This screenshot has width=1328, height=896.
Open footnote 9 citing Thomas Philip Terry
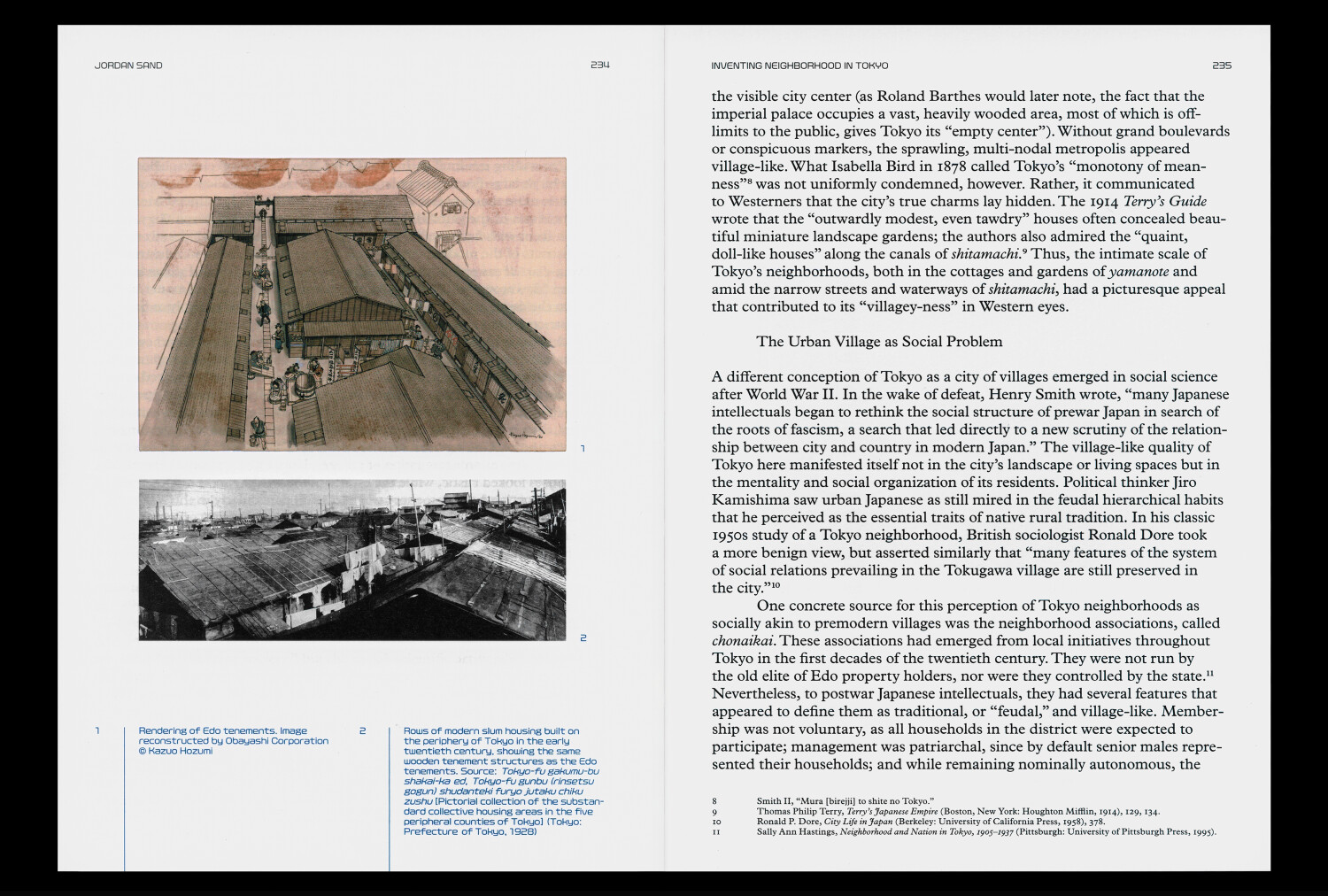957,811
